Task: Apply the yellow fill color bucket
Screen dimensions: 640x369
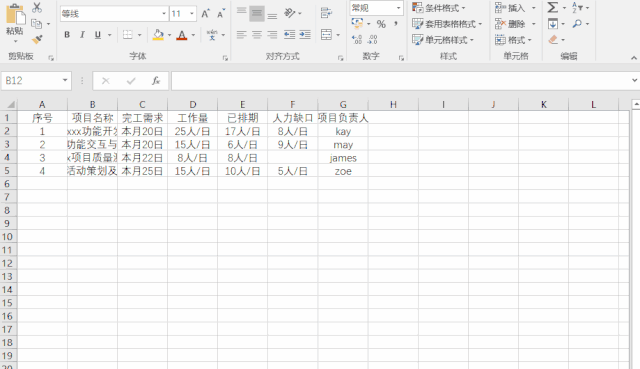Action: click(158, 35)
